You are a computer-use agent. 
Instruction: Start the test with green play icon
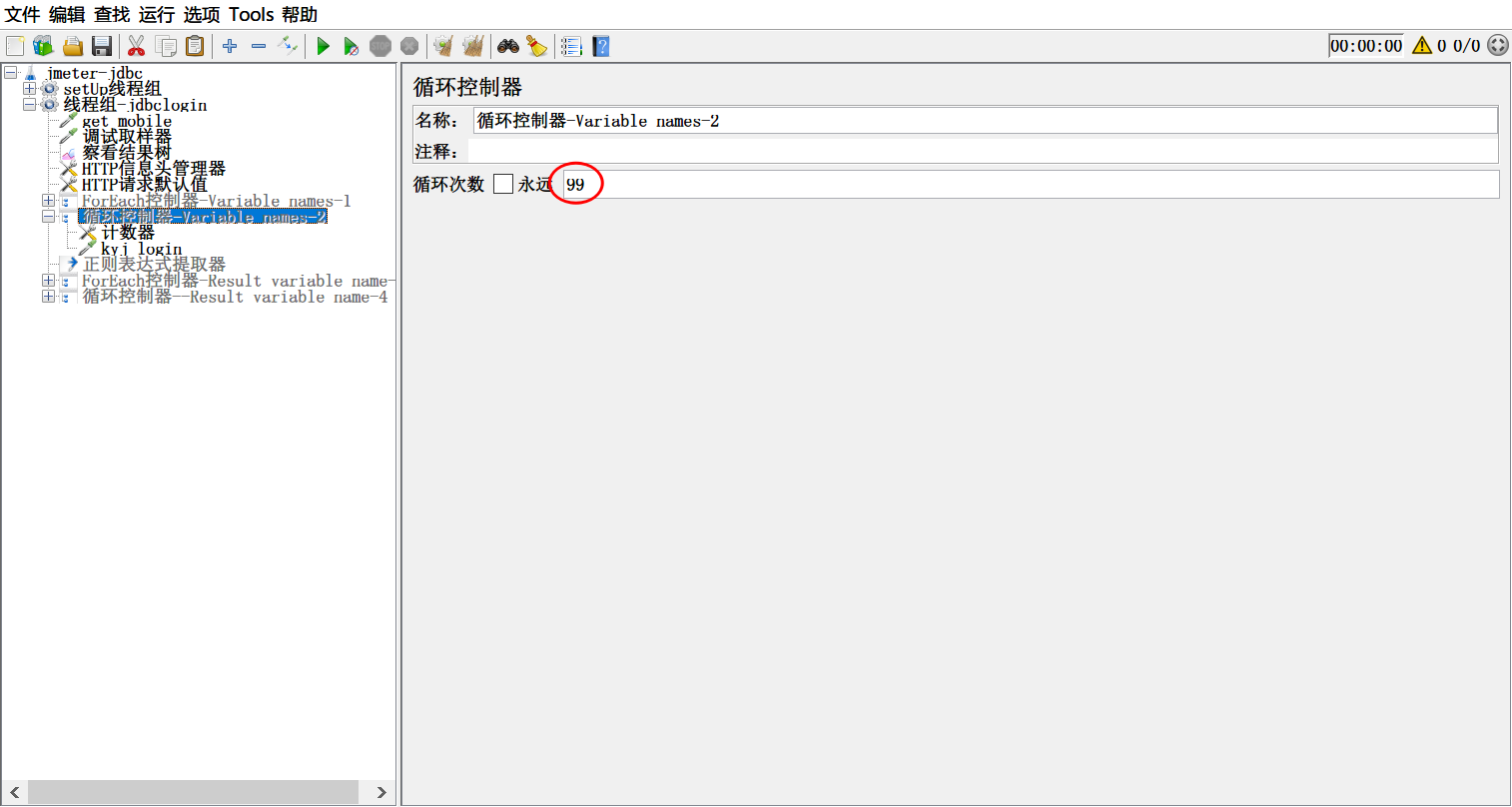pos(323,46)
